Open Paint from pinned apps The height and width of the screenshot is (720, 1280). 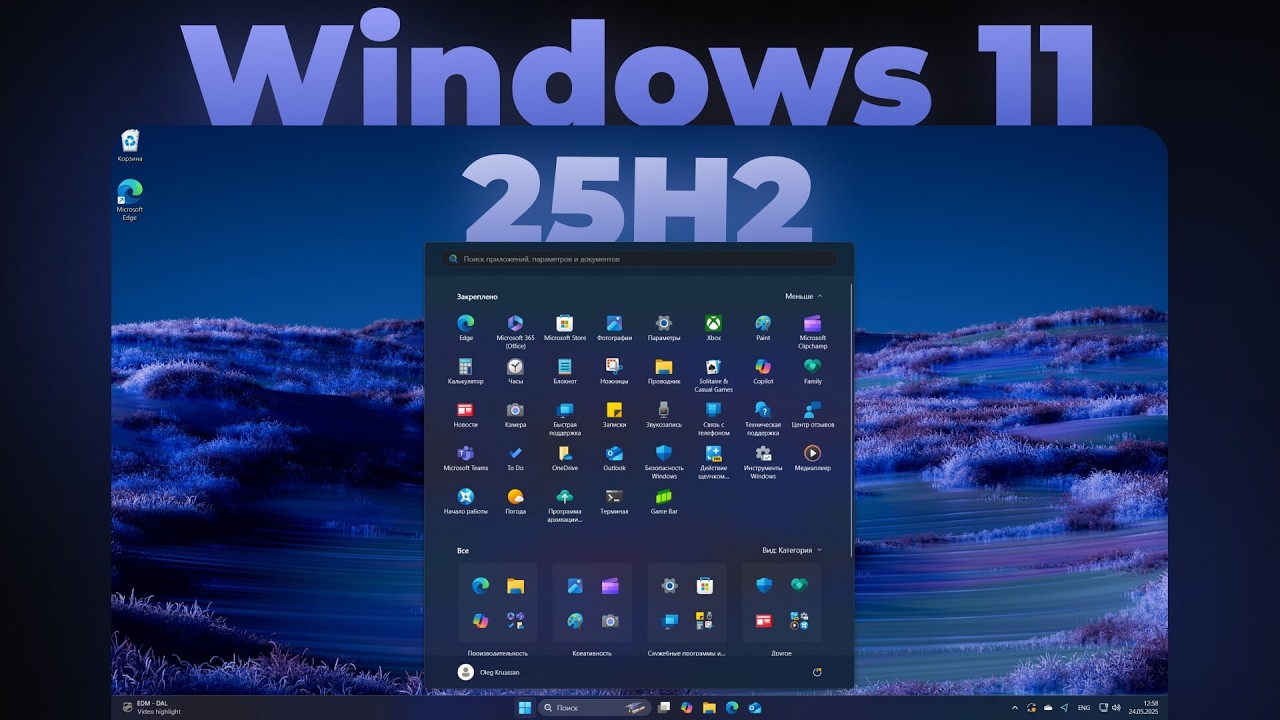(x=763, y=328)
